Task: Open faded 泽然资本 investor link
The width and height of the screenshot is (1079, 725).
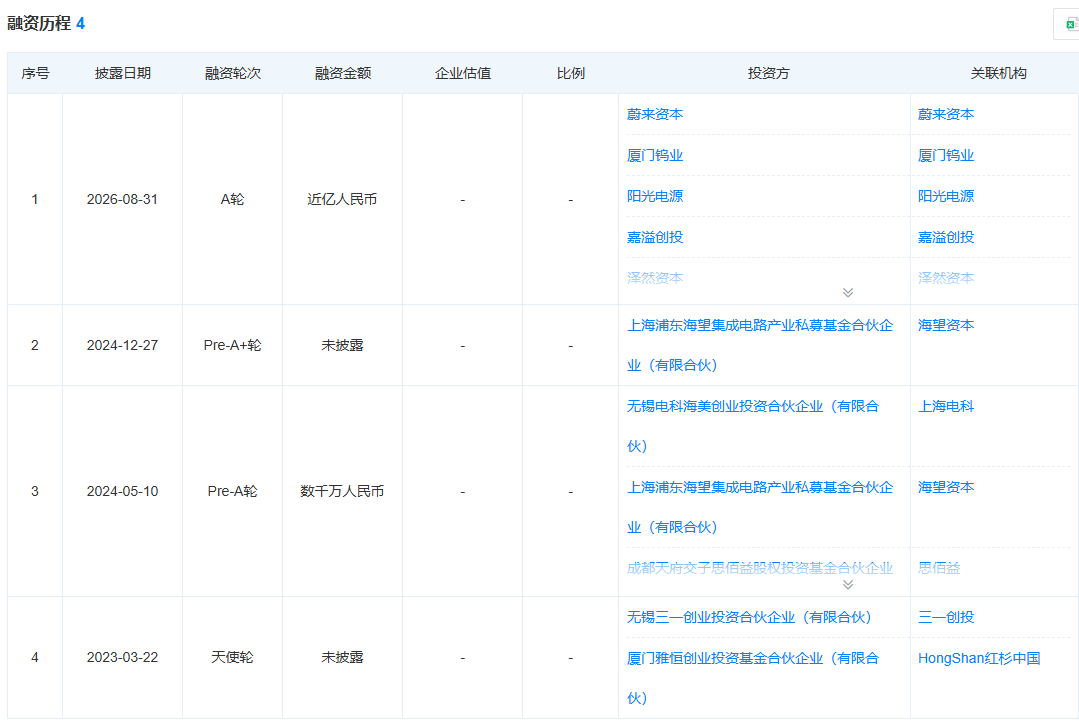Action: pos(654,278)
